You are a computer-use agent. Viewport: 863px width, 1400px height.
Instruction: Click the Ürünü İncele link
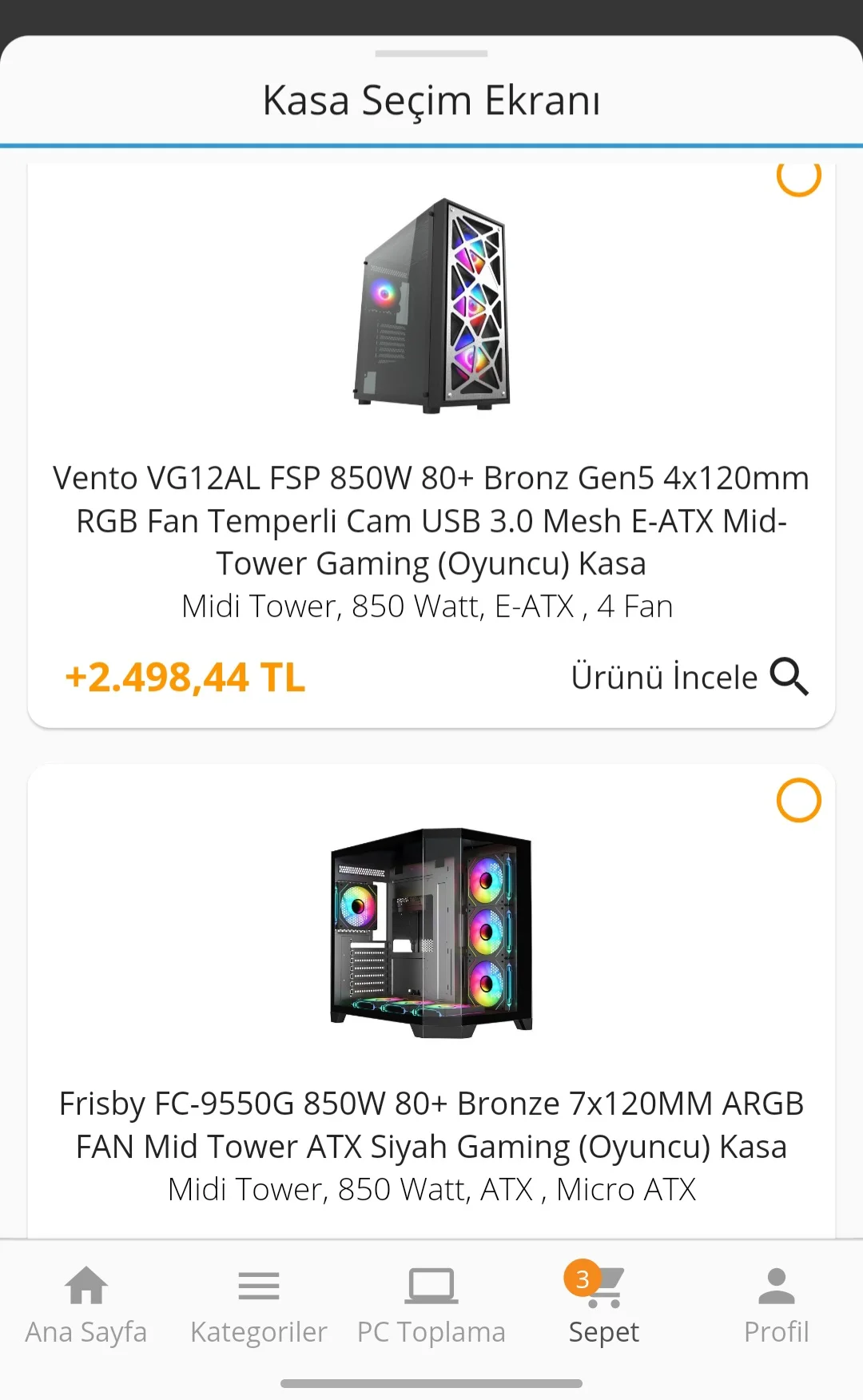click(x=663, y=677)
